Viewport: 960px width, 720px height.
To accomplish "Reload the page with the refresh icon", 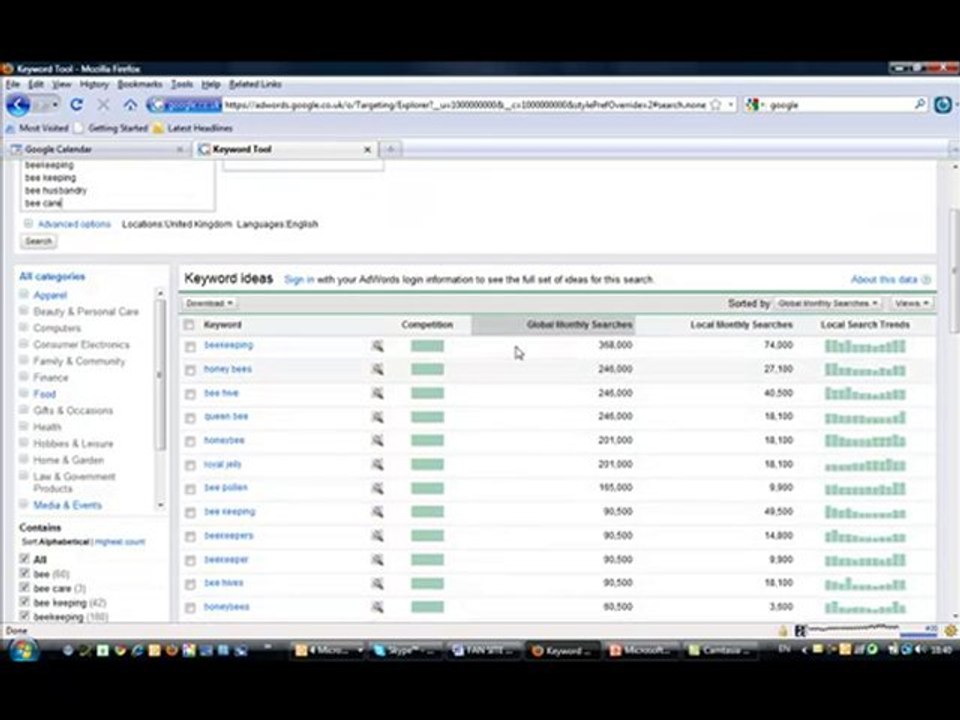I will [77, 105].
